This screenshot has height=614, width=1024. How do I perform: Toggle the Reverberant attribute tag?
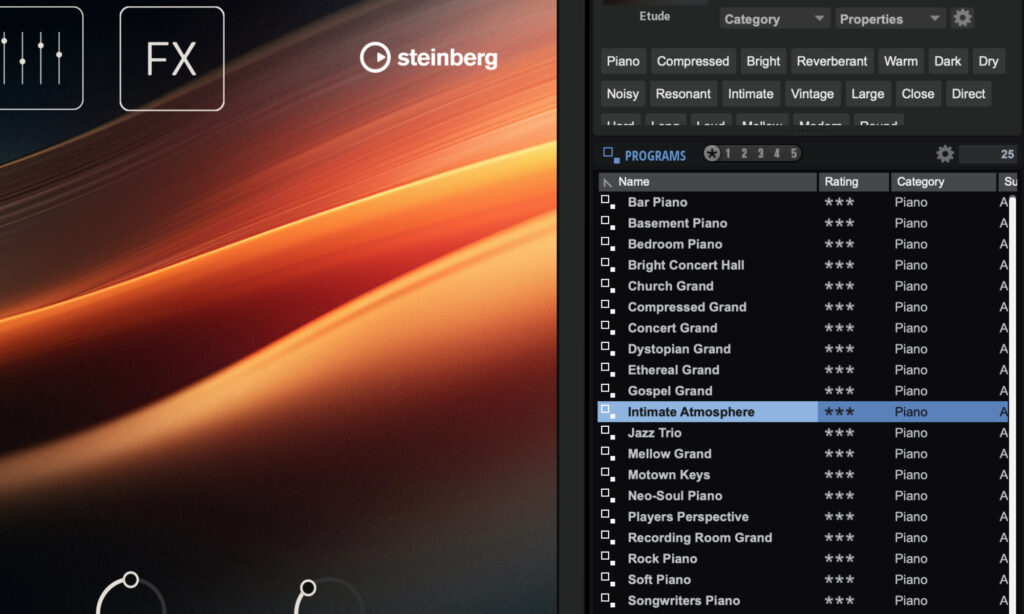point(831,61)
